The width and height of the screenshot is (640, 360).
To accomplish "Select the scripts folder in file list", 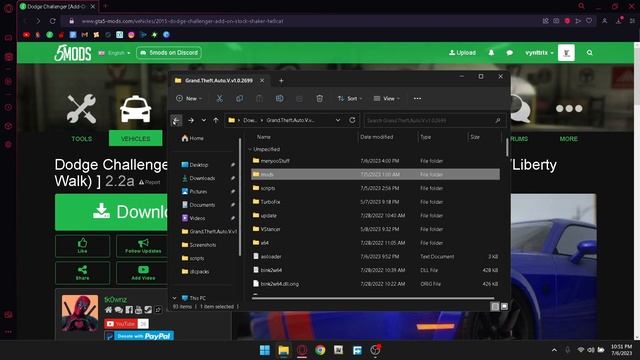I will click(x=375, y=188).
